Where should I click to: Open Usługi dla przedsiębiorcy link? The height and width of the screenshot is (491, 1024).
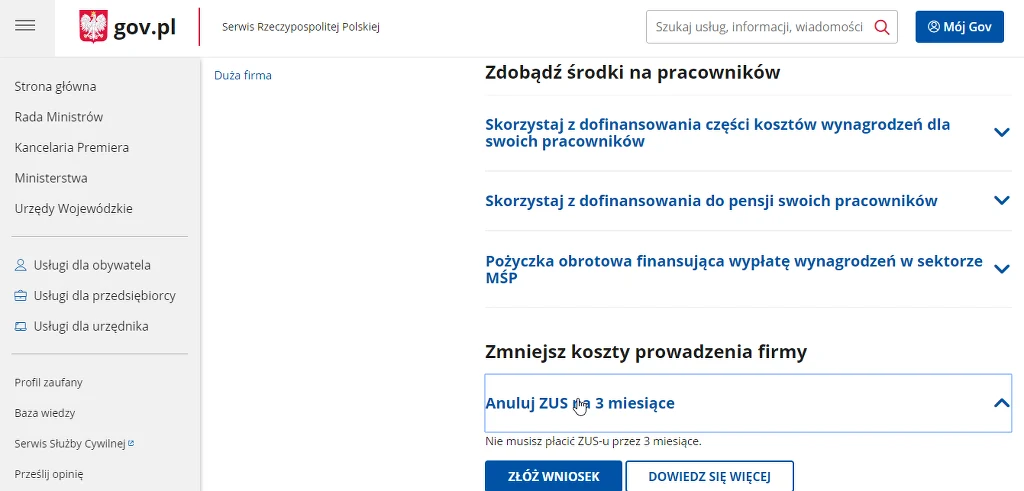pyautogui.click(x=104, y=296)
